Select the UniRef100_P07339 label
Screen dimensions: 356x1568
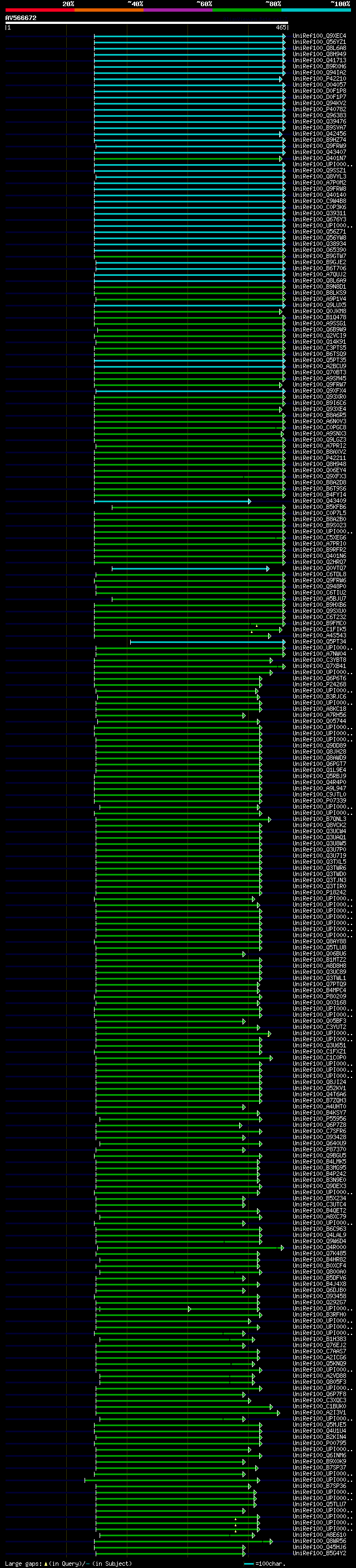319,802
